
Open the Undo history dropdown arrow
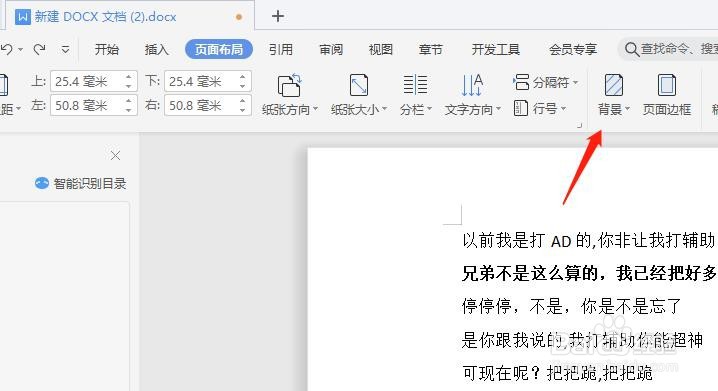click(x=21, y=49)
